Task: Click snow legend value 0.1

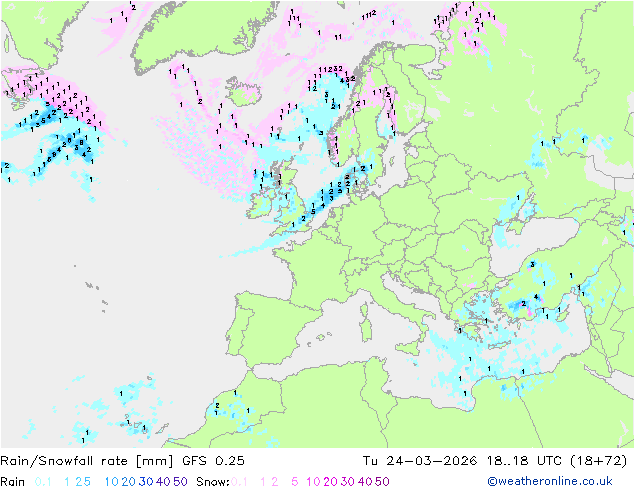Action: point(239,482)
